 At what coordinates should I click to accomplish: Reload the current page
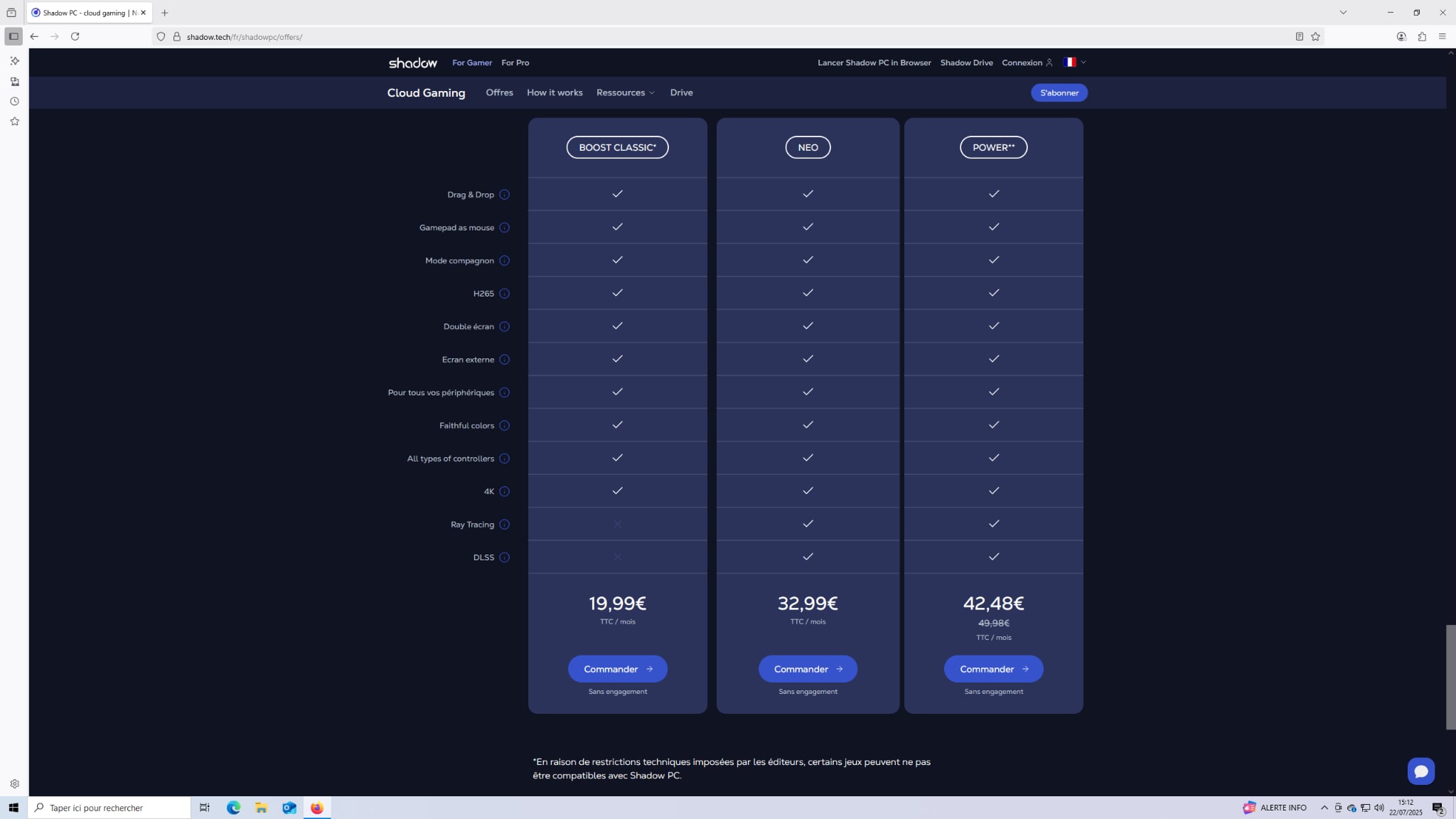75,37
